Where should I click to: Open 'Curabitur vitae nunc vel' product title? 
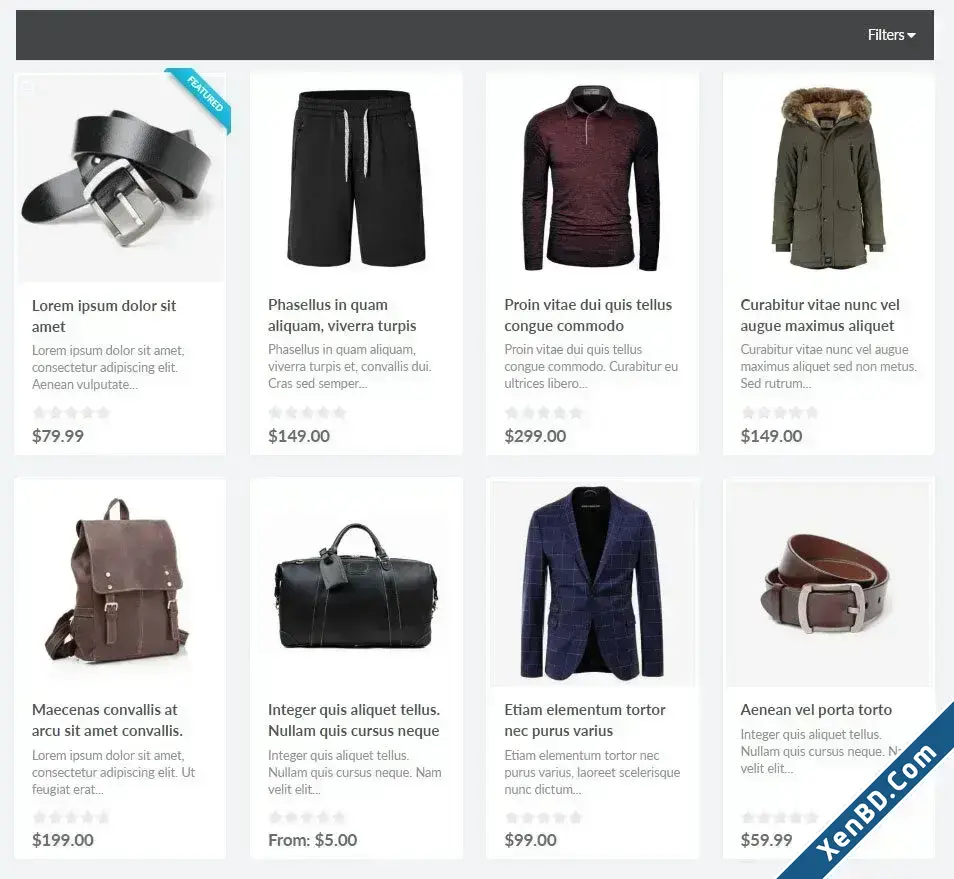coord(820,315)
